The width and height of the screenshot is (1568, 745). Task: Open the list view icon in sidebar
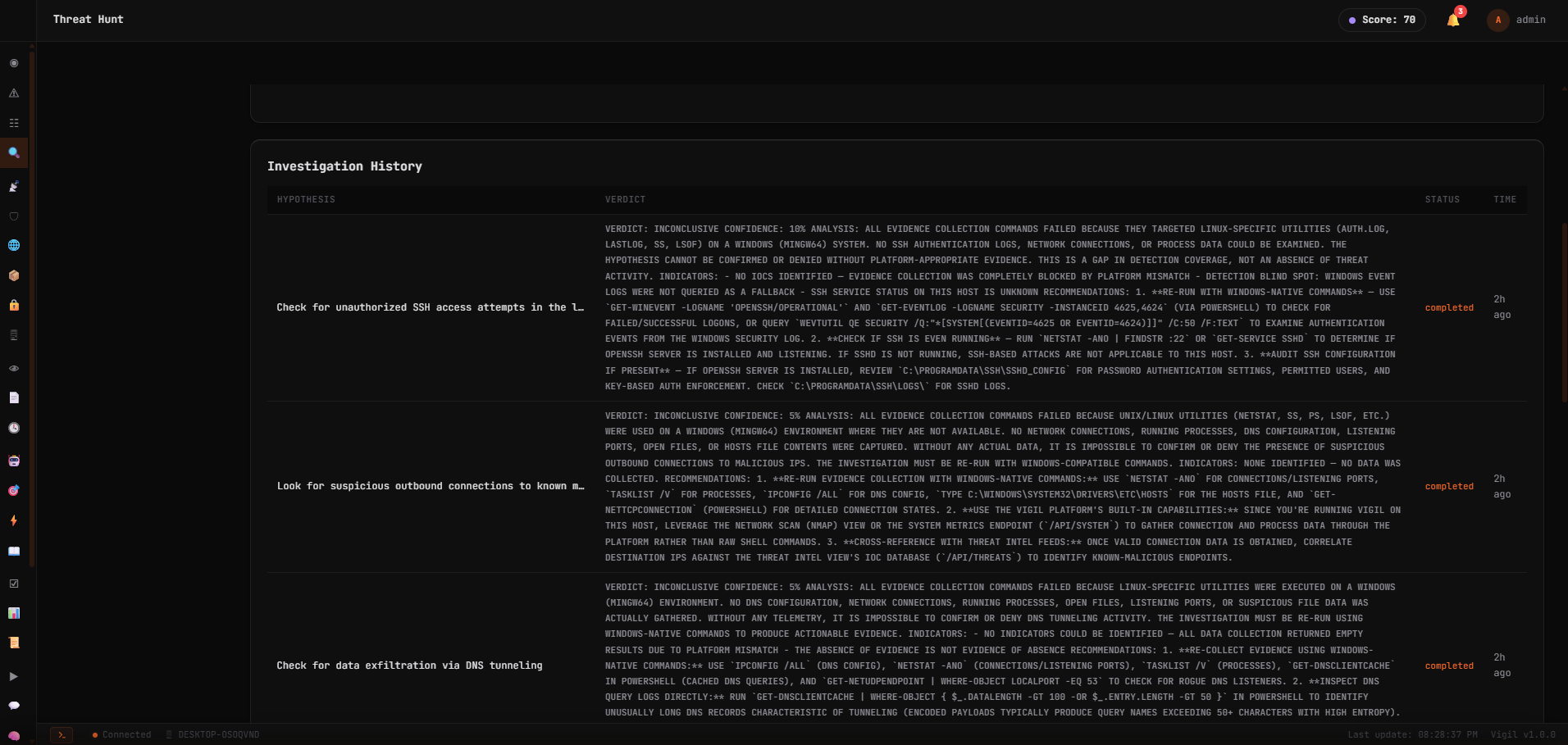[x=14, y=123]
